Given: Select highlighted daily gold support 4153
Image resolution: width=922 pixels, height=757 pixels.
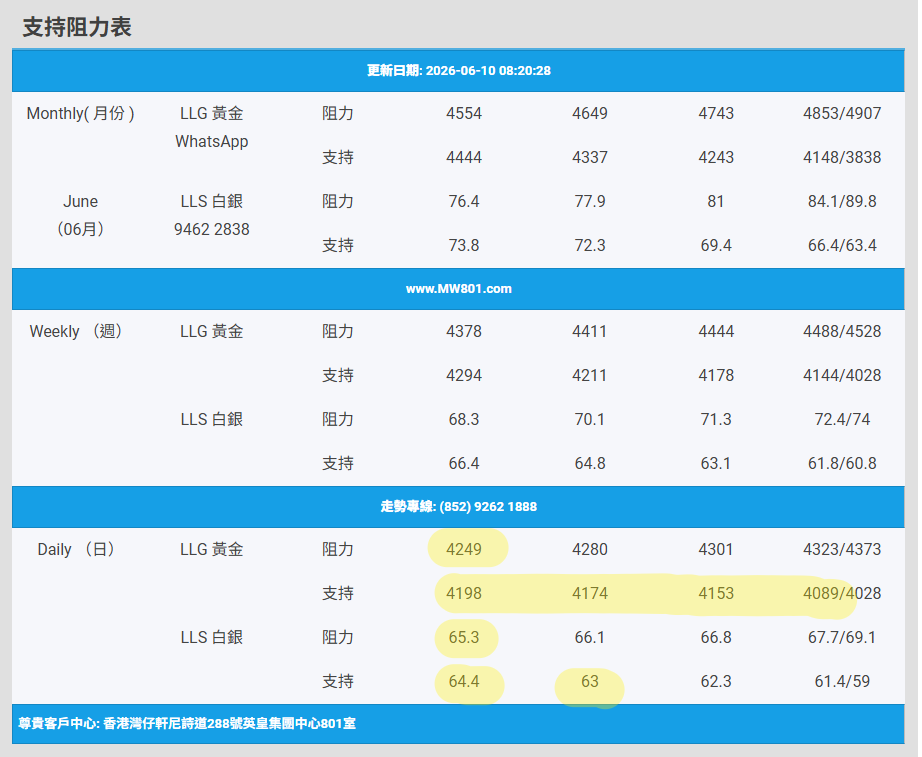Looking at the screenshot, I should 716,593.
